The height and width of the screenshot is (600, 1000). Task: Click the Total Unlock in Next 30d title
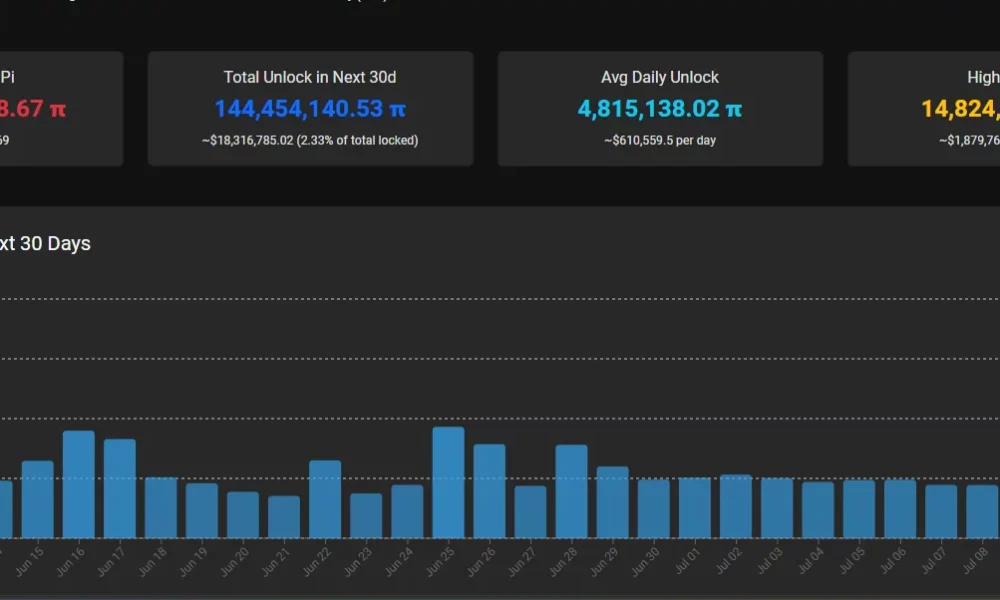tap(310, 77)
